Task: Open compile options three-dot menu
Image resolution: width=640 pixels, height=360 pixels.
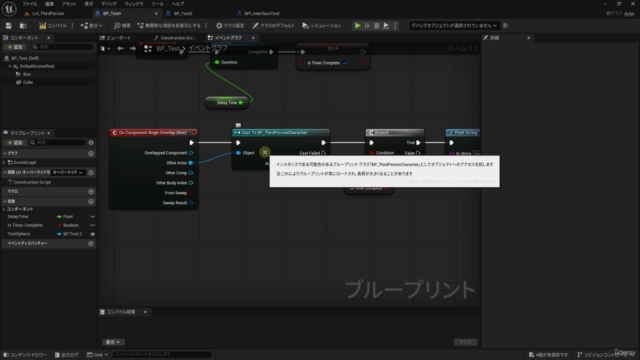Action: click(x=73, y=26)
